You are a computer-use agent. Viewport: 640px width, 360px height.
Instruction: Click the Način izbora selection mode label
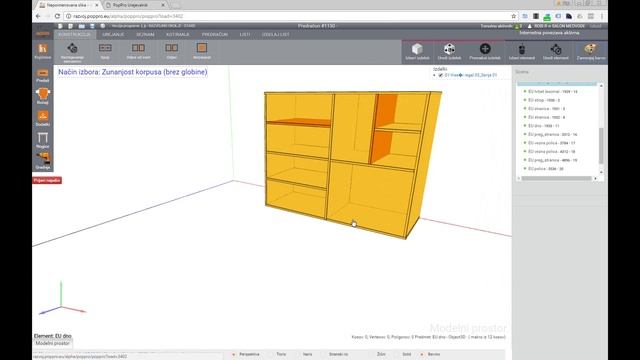[133, 72]
